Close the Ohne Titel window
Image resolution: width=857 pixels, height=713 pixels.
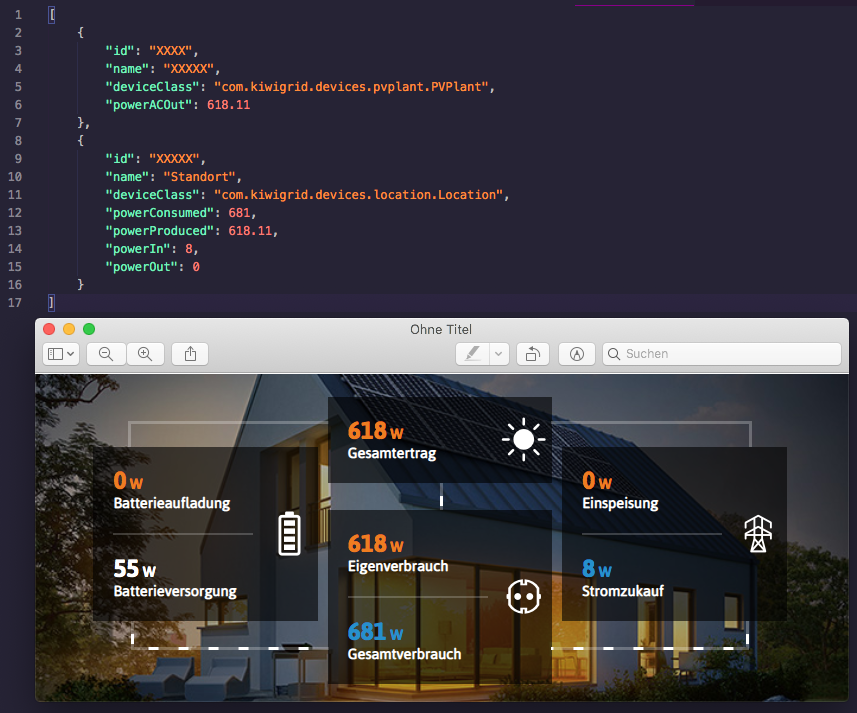pyautogui.click(x=49, y=329)
